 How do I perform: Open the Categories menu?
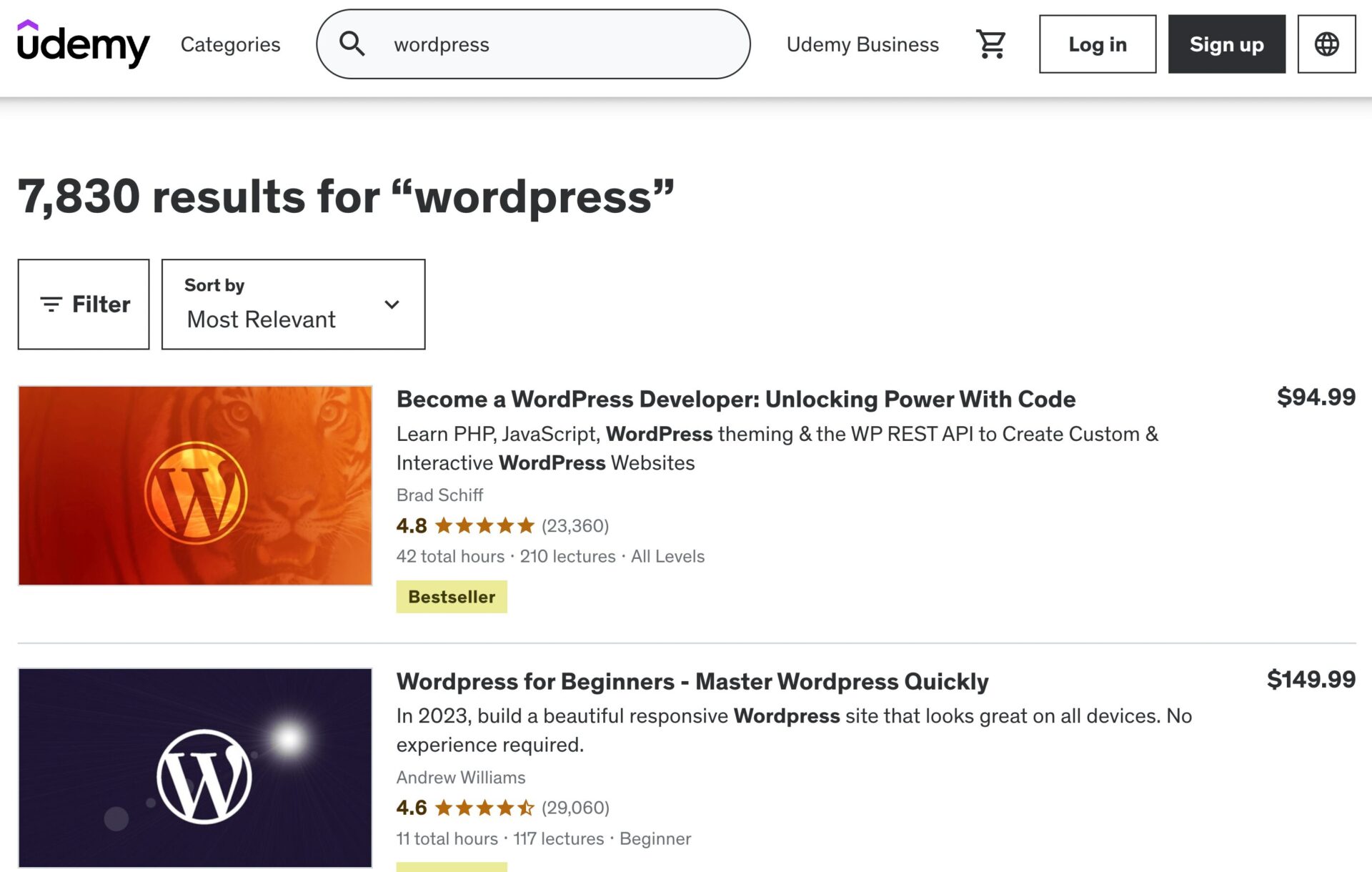pos(230,44)
